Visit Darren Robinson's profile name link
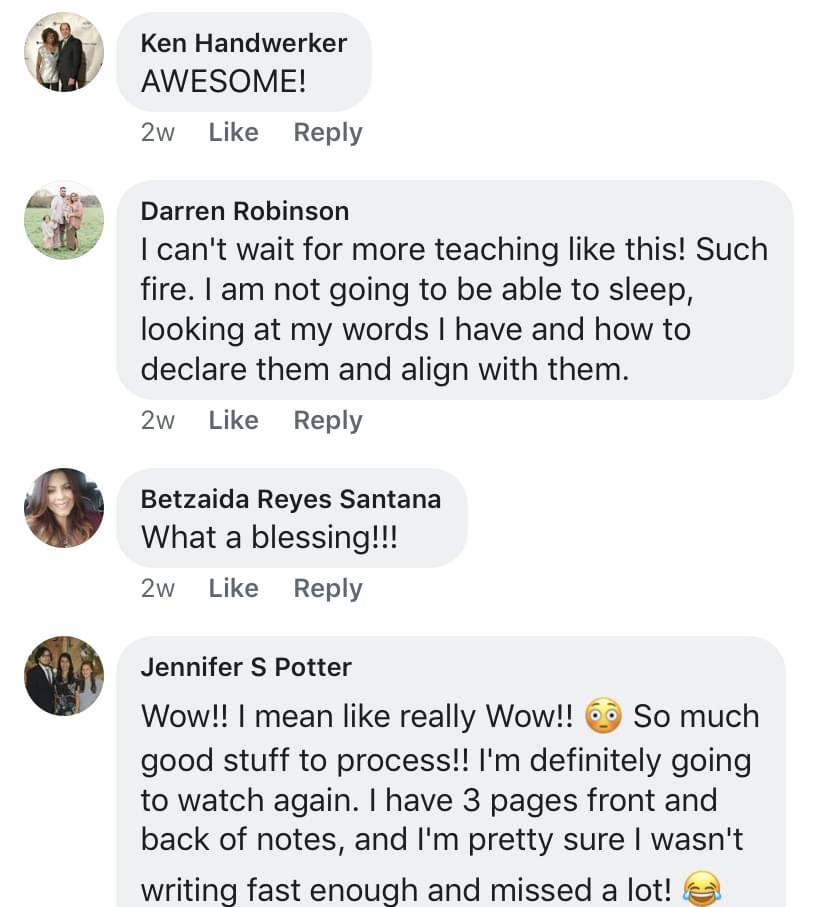 [245, 211]
